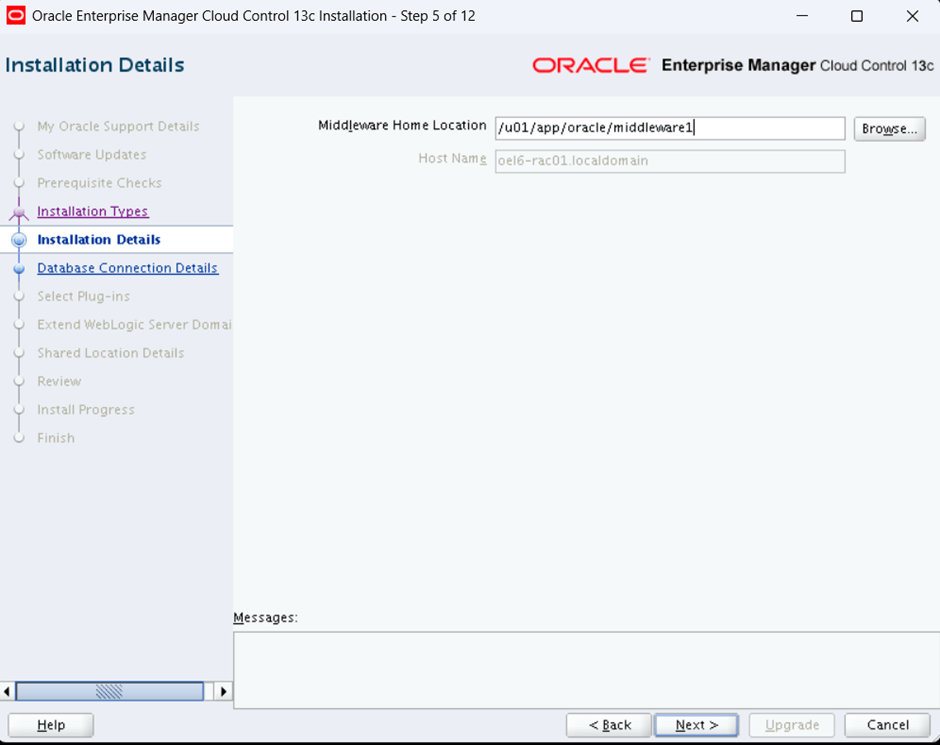Click the Oracle logo in the header
Screen dimensions: 940x745
(590, 65)
